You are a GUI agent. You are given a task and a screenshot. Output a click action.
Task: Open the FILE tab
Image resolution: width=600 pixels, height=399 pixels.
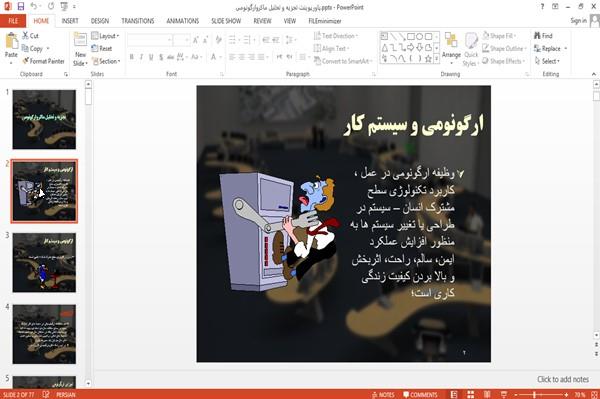13,21
